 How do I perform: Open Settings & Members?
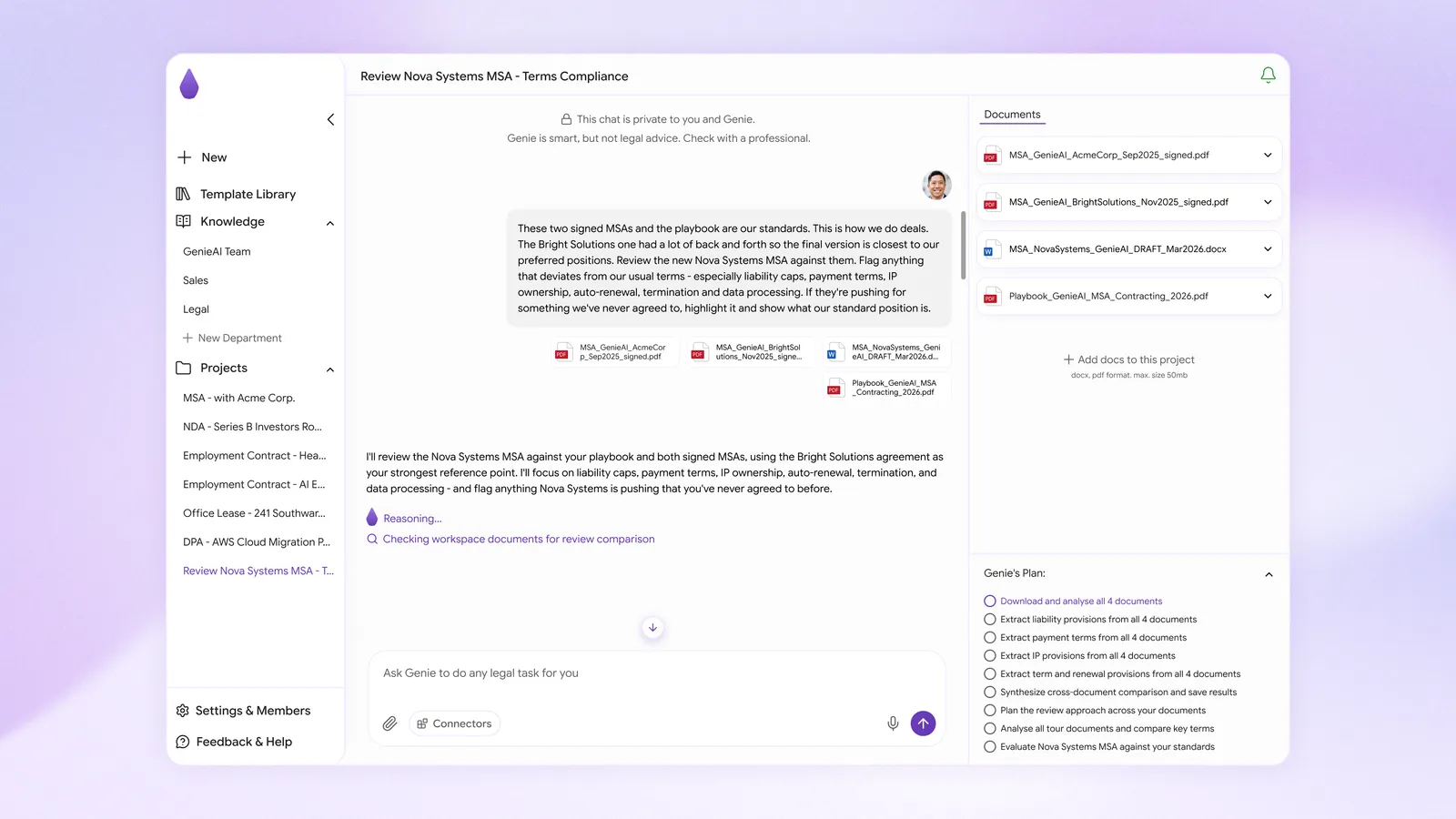point(243,711)
